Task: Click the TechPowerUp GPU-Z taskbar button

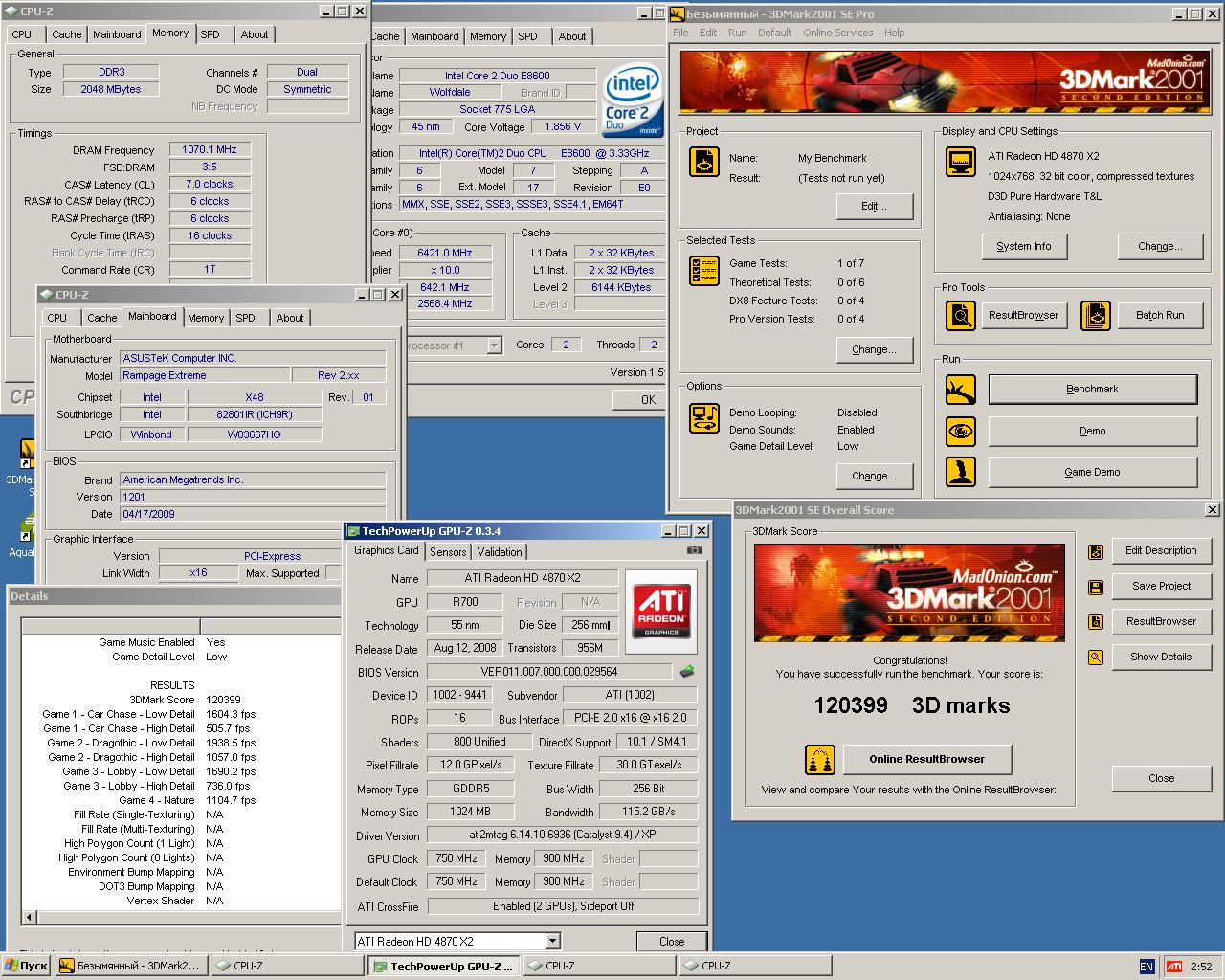Action: click(445, 967)
